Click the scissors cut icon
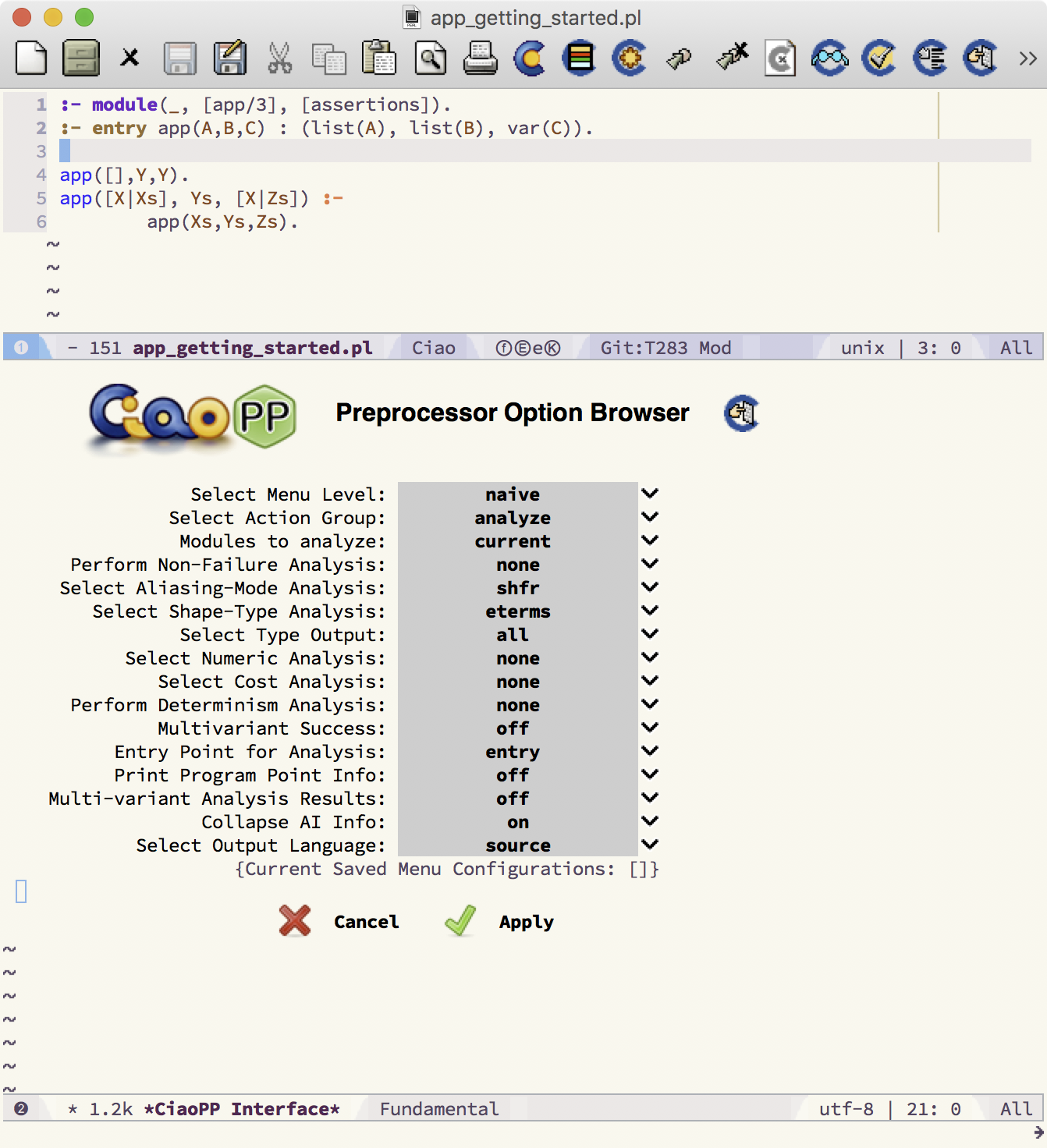The height and width of the screenshot is (1148, 1047). click(279, 58)
